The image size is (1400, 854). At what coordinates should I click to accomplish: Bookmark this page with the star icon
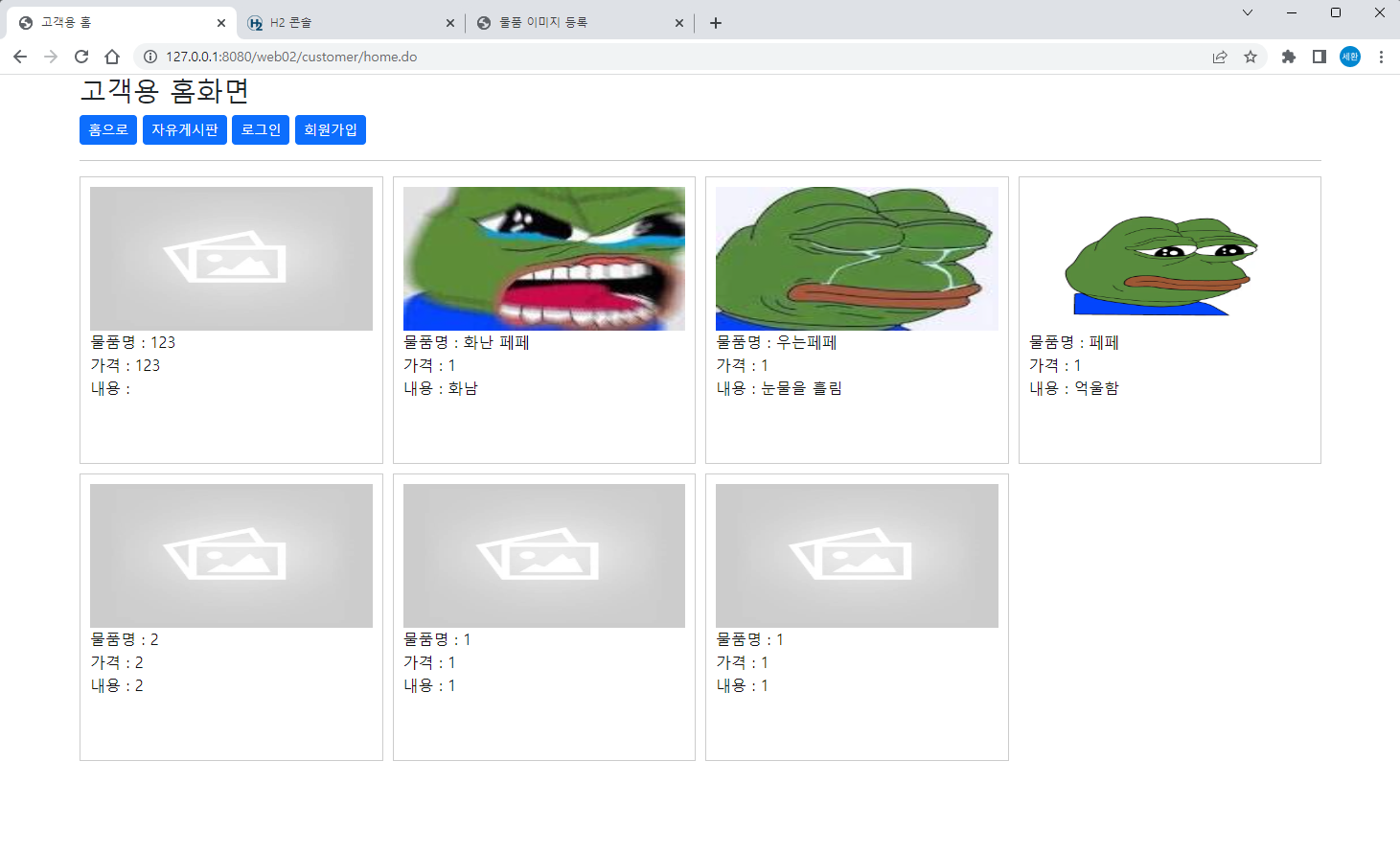[x=1251, y=57]
